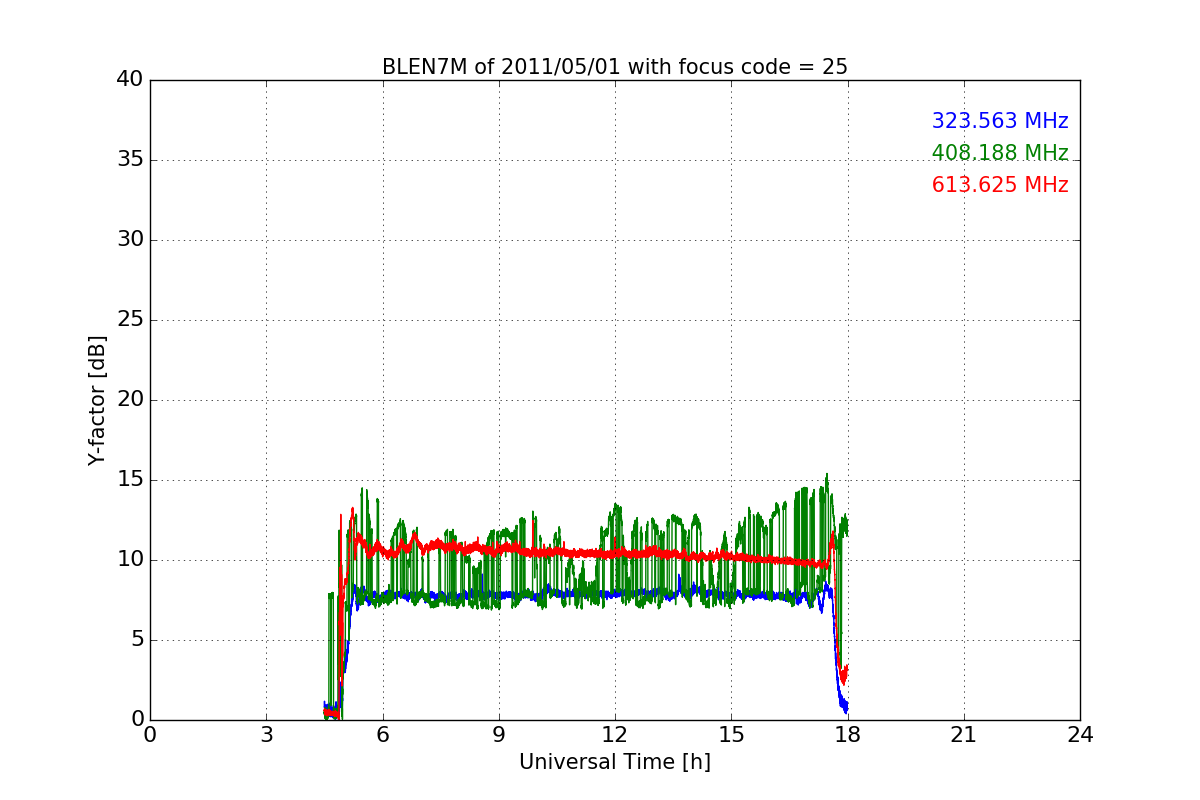Click the y-axis tick label '15'
The width and height of the screenshot is (1200, 800).
pos(130,480)
